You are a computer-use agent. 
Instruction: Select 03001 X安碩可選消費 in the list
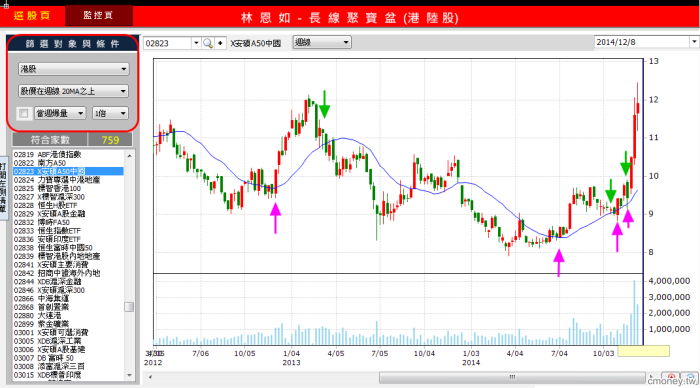pyautogui.click(x=68, y=333)
